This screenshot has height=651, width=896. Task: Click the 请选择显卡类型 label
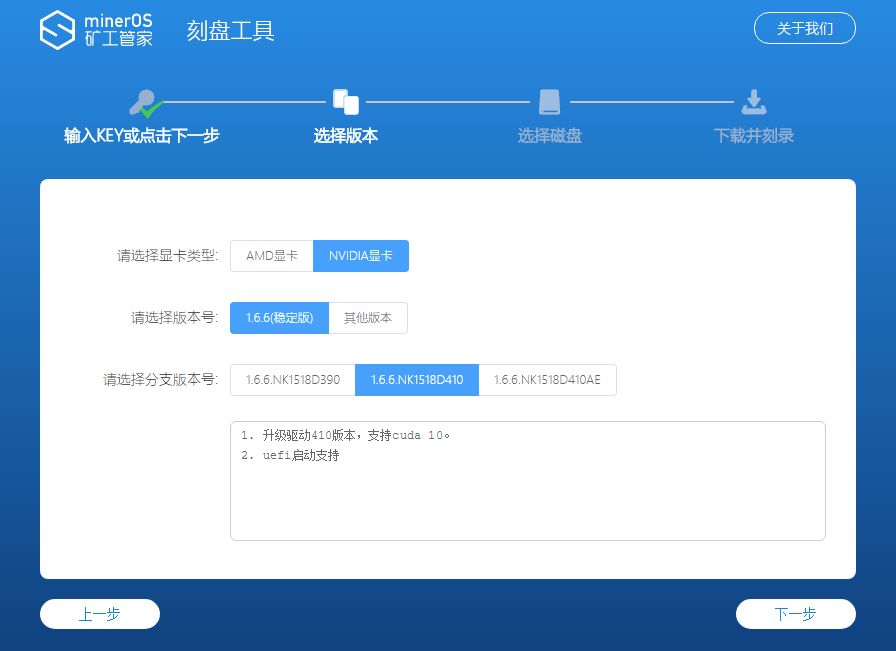pyautogui.click(x=167, y=255)
